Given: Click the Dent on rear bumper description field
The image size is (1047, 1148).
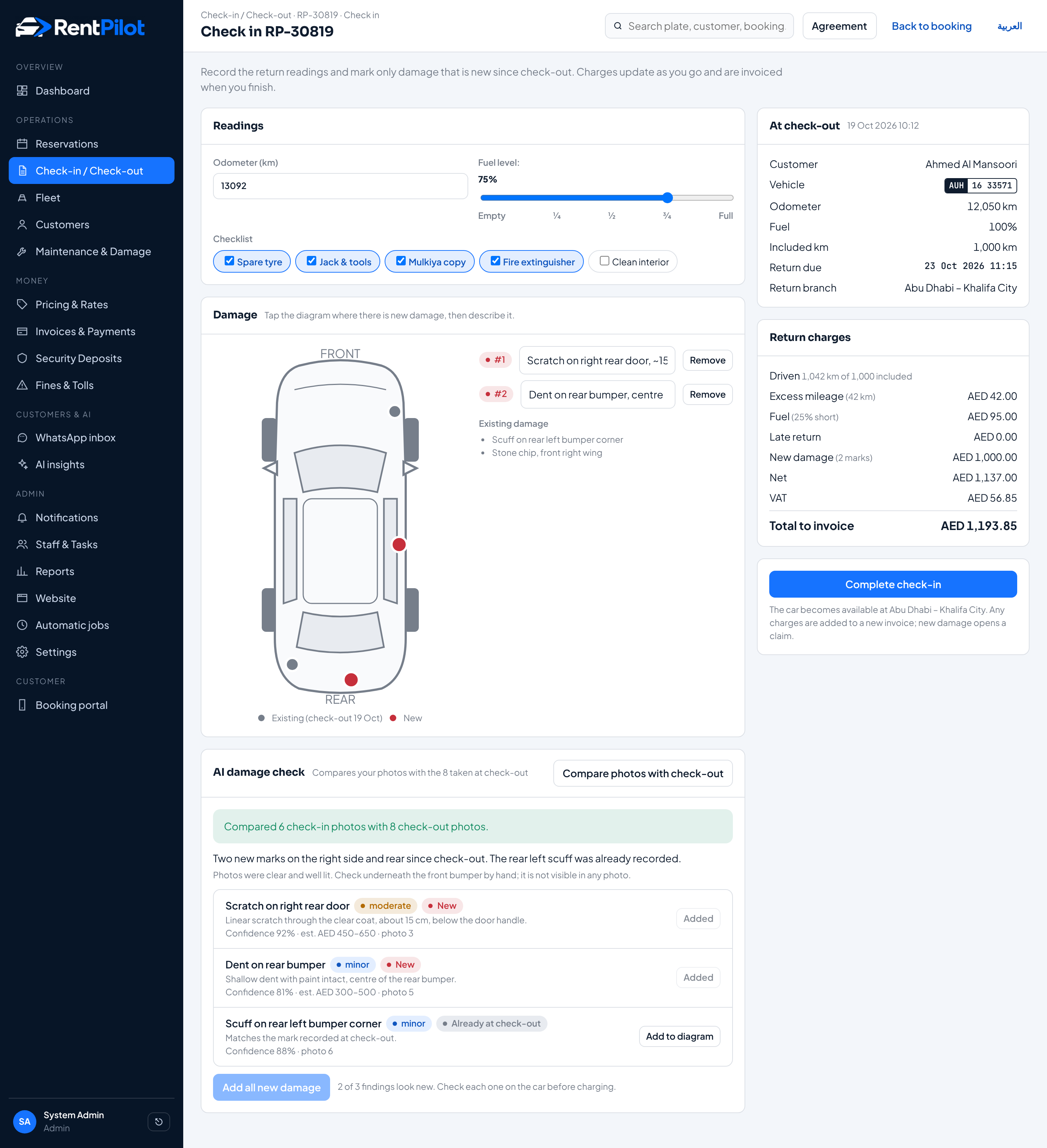Looking at the screenshot, I should [x=598, y=394].
